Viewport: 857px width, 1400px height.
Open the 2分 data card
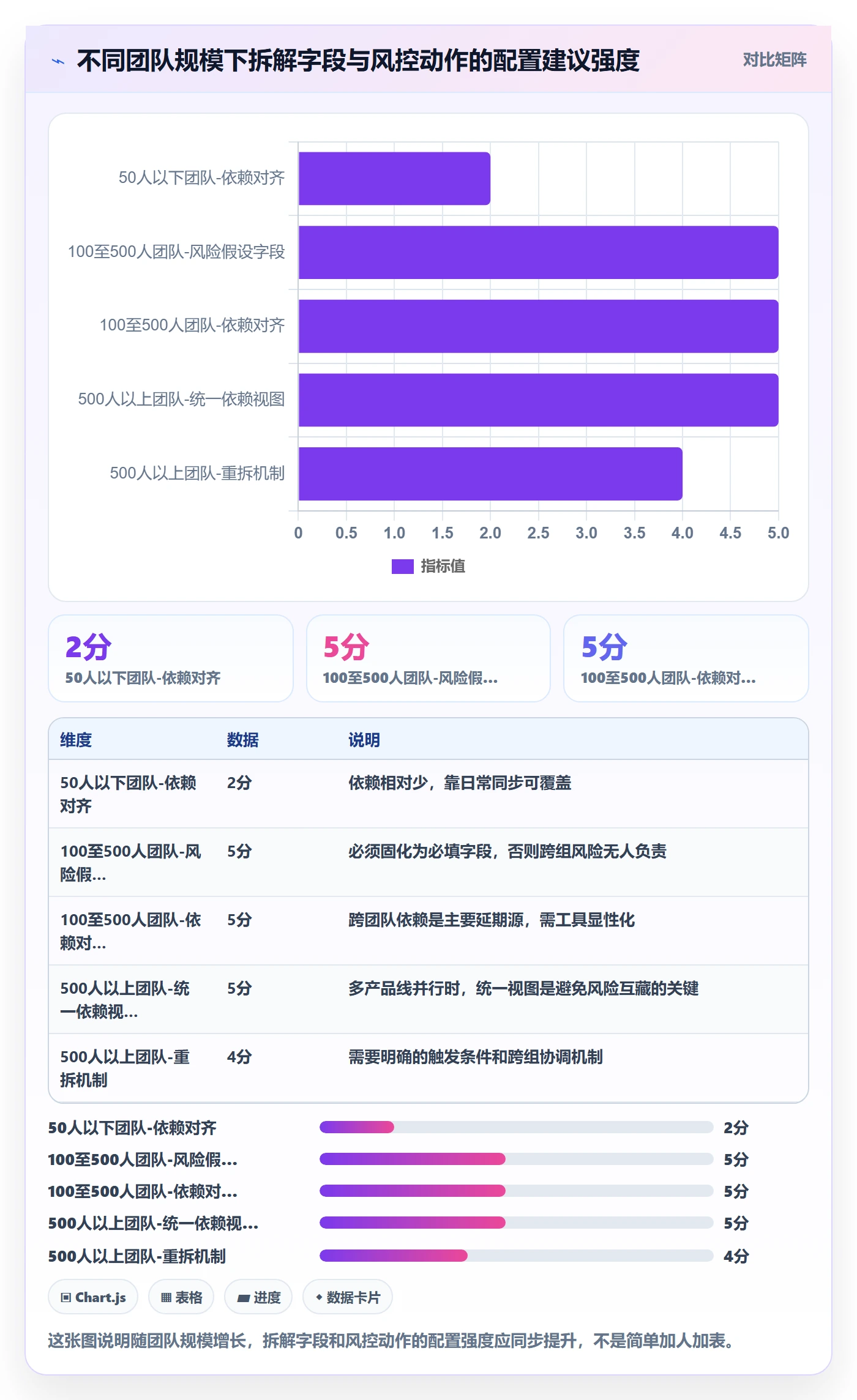(171, 658)
